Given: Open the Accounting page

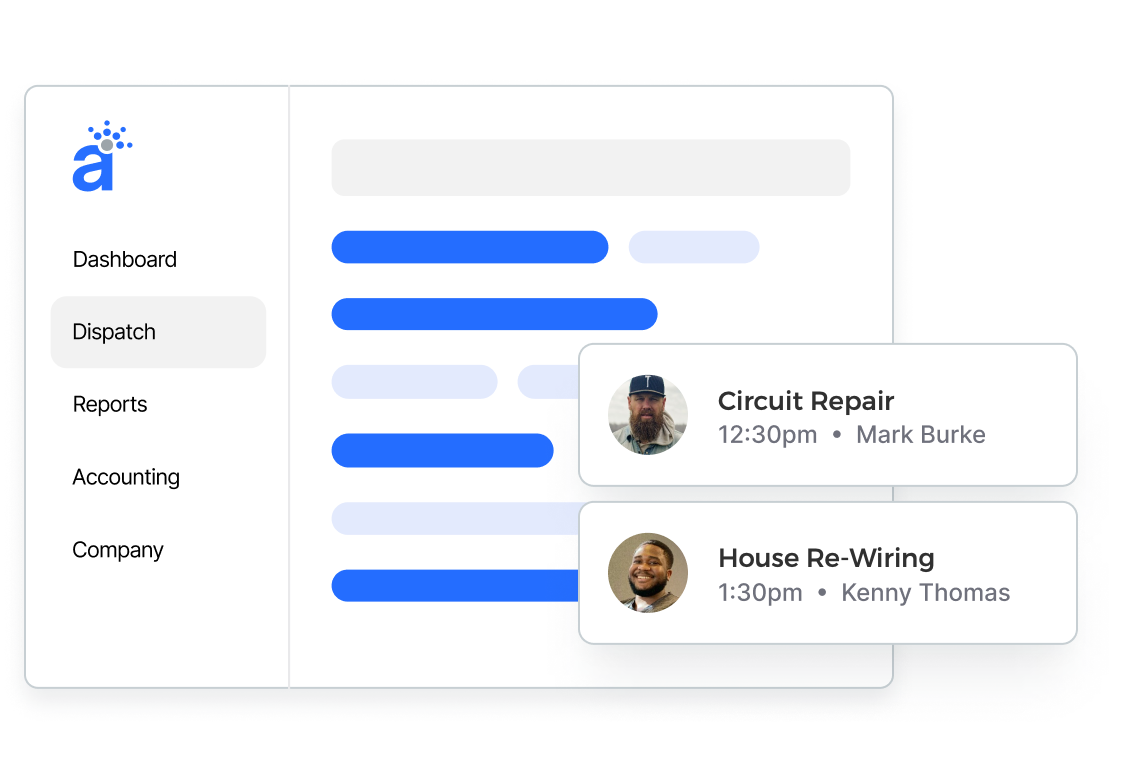Looking at the screenshot, I should coord(126,477).
